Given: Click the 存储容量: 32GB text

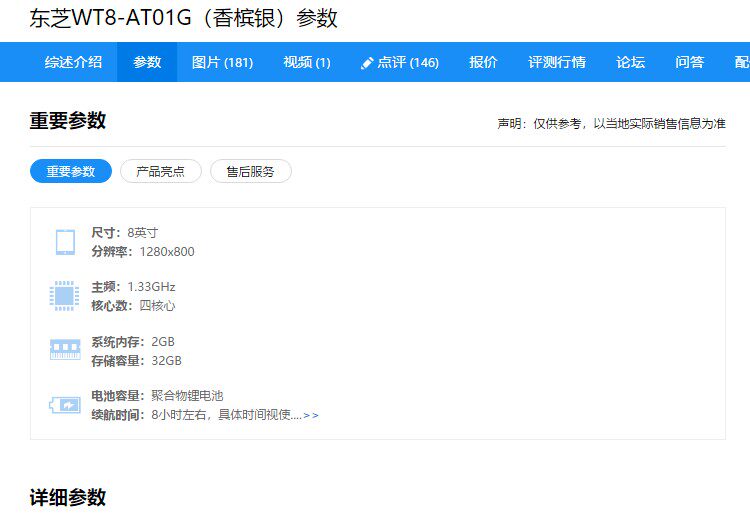Looking at the screenshot, I should 137,361.
